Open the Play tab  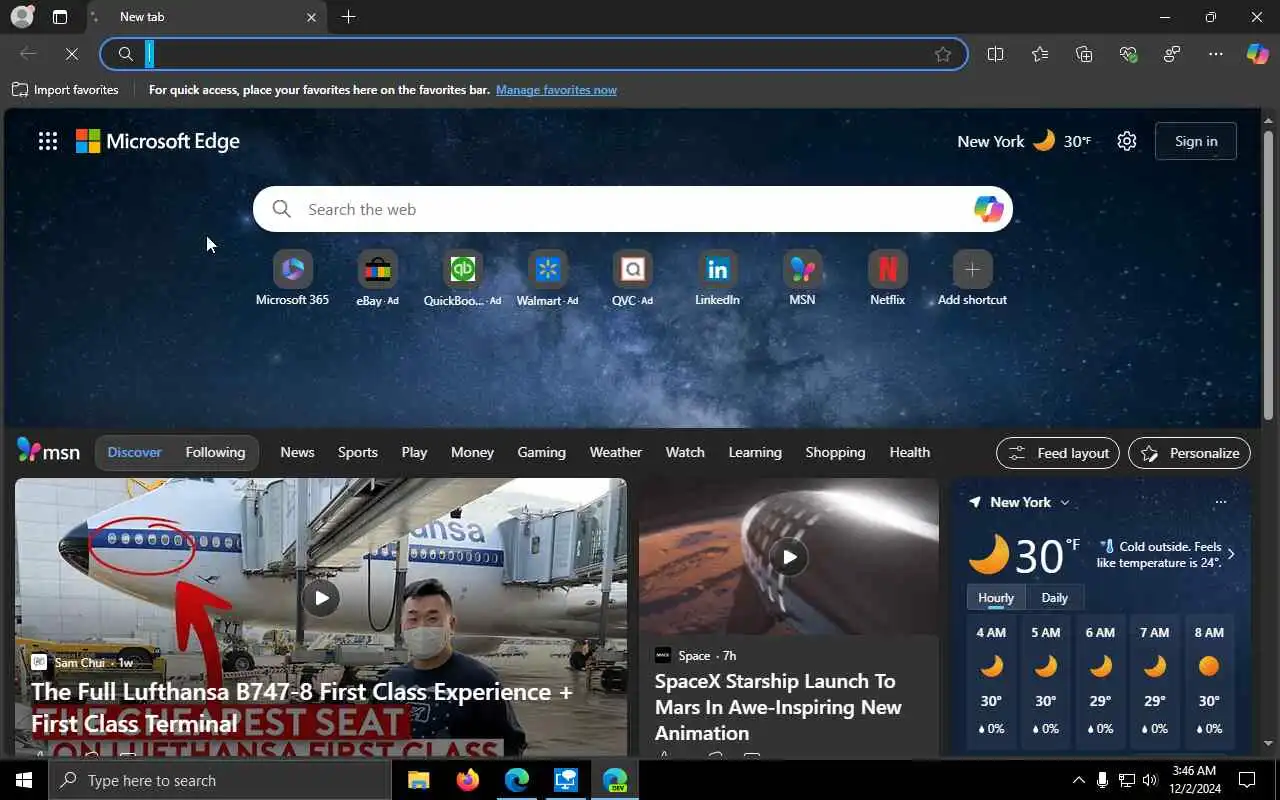(414, 452)
